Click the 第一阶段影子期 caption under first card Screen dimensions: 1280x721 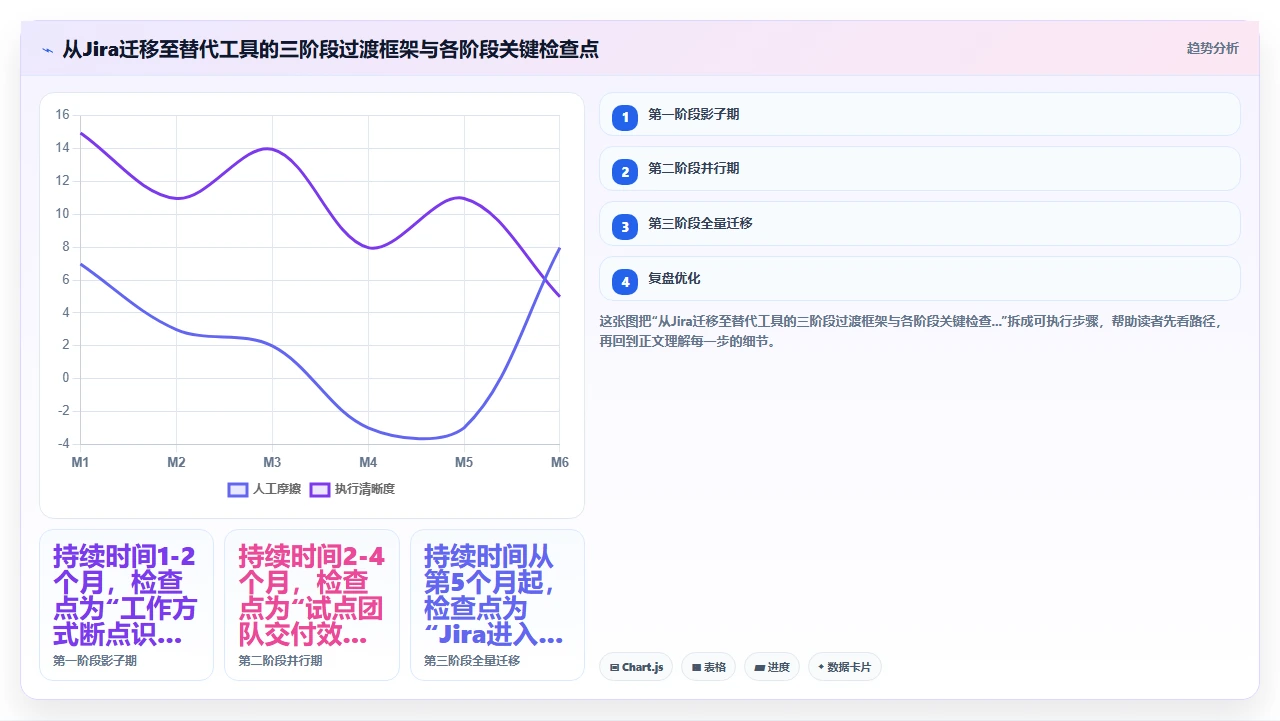pyautogui.click(x=95, y=661)
